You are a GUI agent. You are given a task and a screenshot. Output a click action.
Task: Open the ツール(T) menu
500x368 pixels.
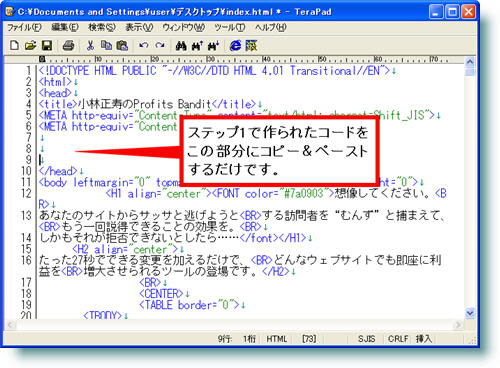(x=229, y=27)
